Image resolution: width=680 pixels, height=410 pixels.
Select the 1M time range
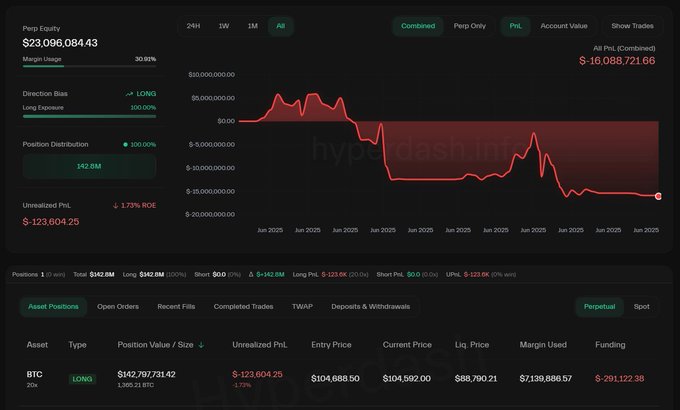click(253, 26)
